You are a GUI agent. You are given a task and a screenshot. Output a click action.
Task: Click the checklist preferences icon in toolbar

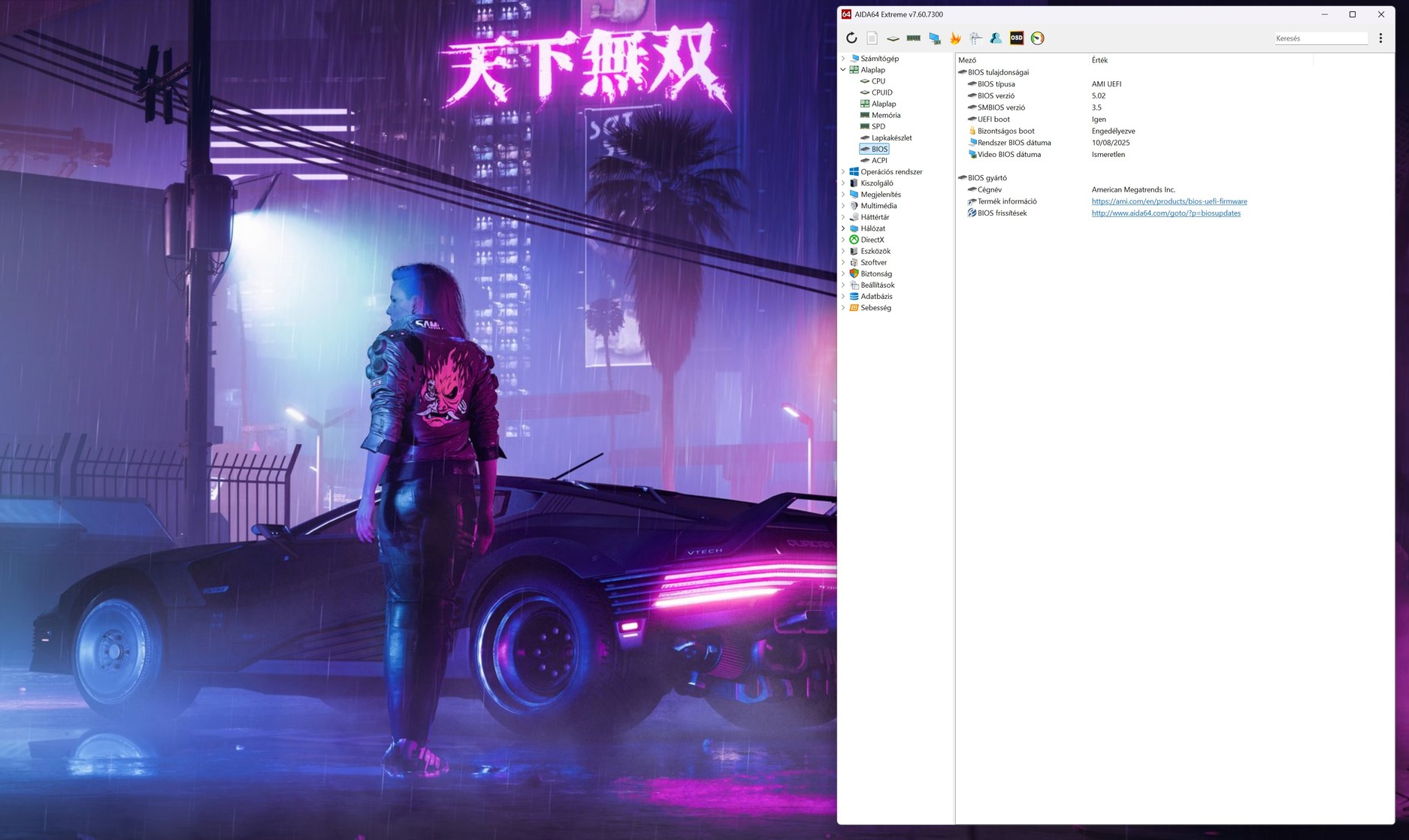(975, 38)
